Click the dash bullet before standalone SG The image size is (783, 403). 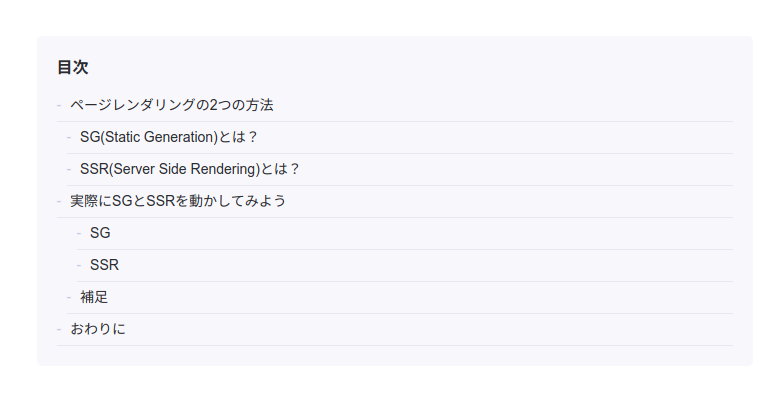coord(80,233)
